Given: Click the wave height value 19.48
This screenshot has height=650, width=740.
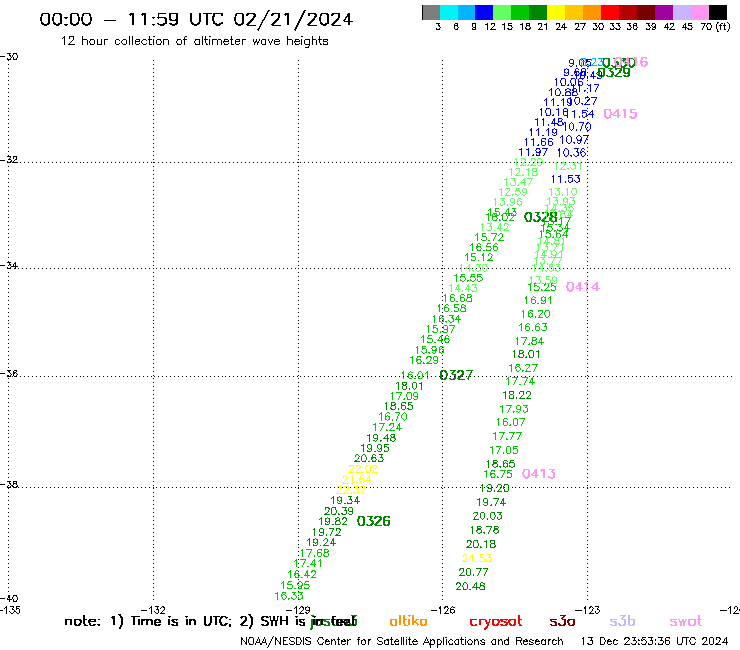Looking at the screenshot, I should click(x=381, y=438).
